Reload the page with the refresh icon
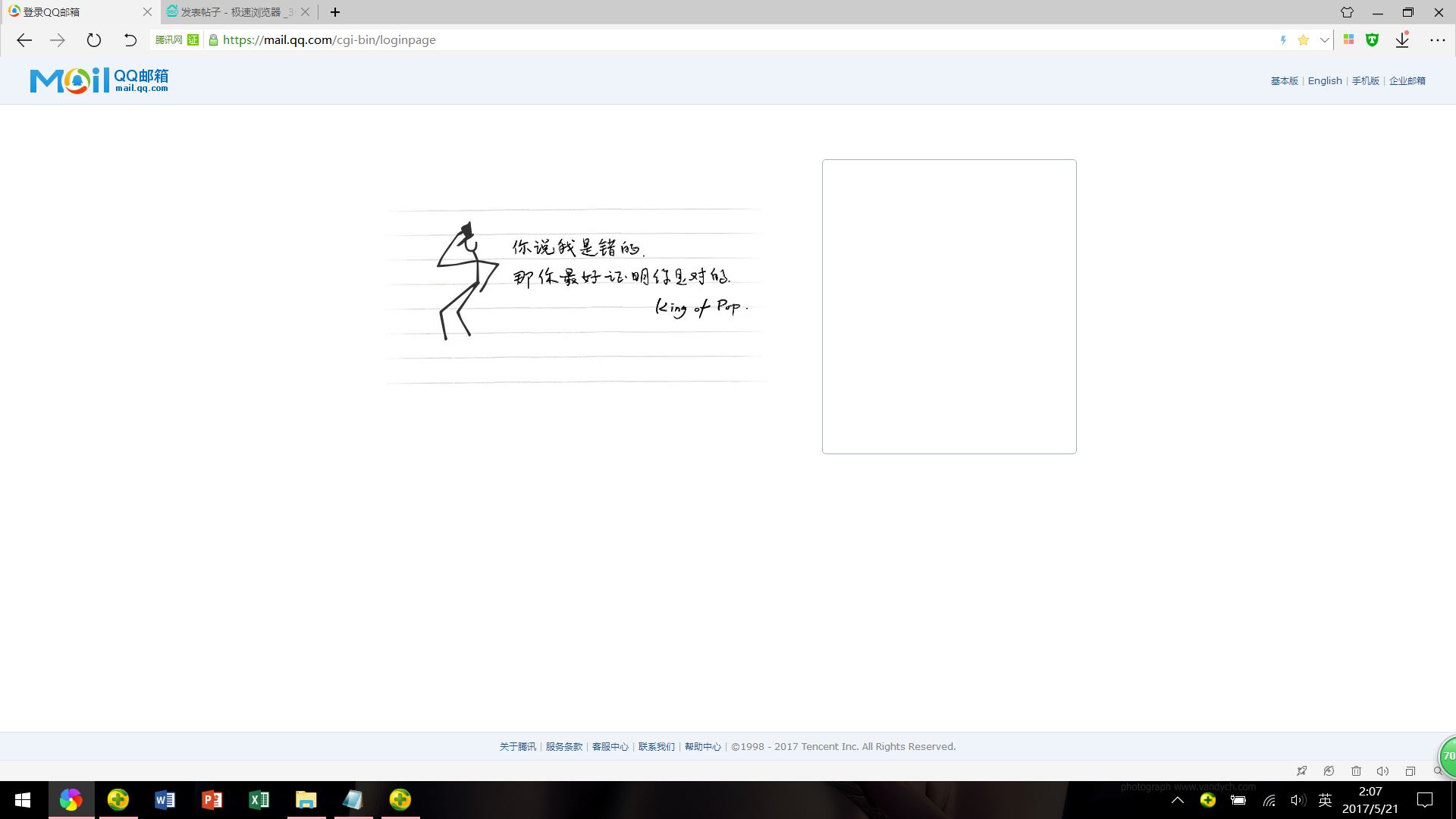 pyautogui.click(x=94, y=40)
